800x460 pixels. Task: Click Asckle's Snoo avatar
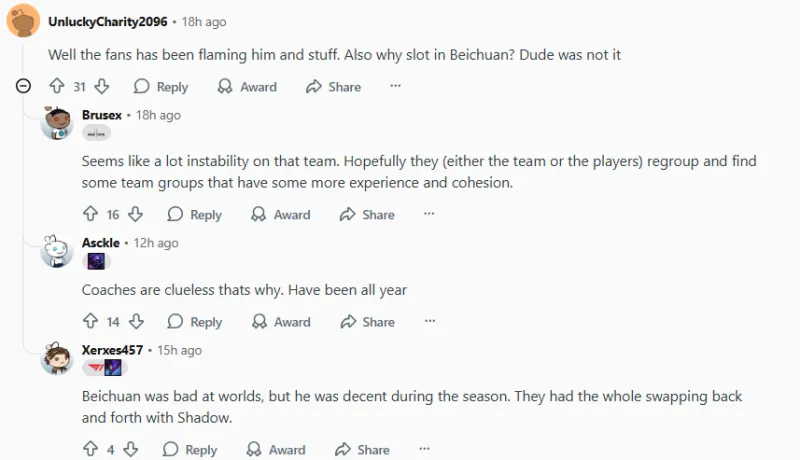click(x=57, y=251)
